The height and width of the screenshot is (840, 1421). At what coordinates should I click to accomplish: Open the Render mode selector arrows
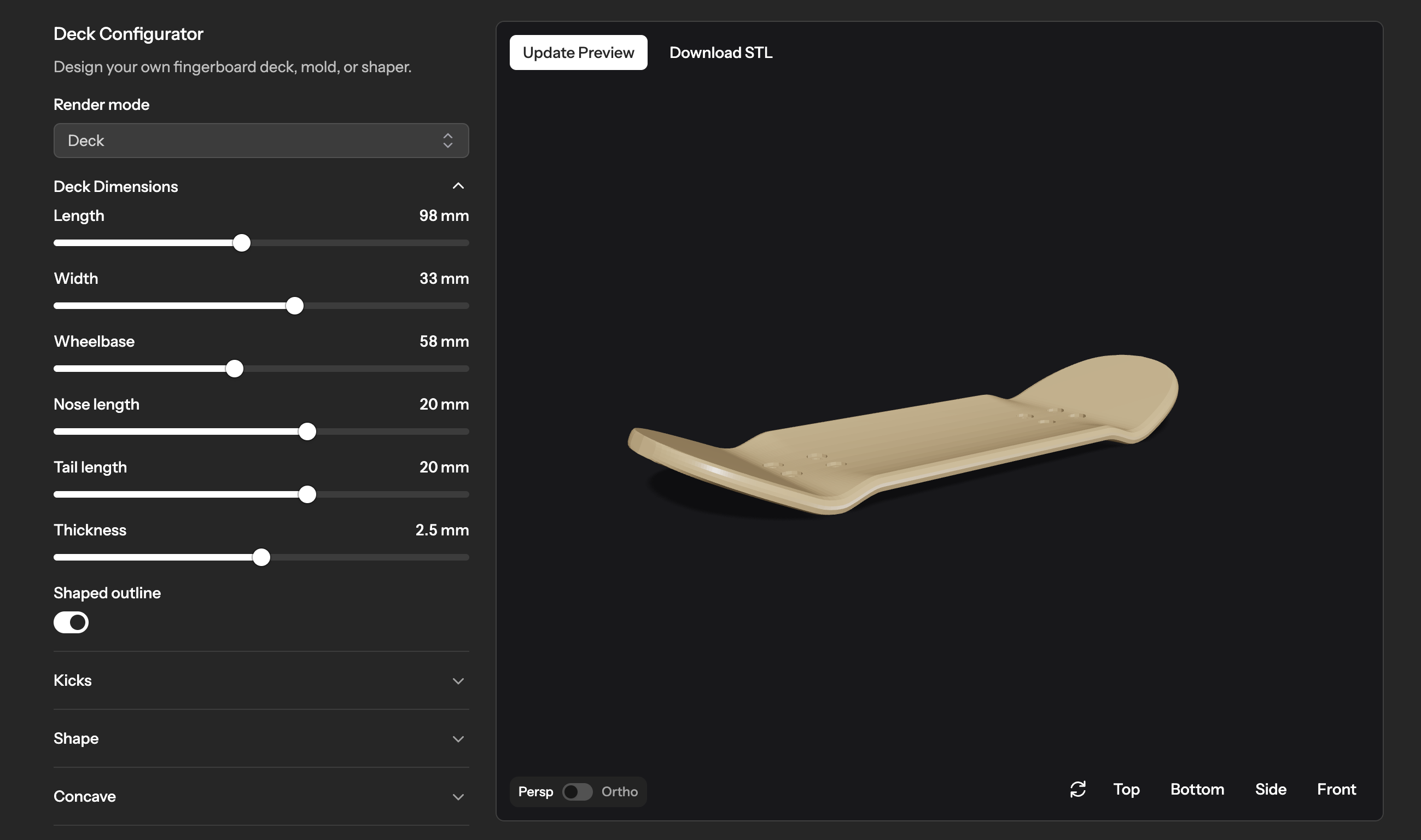(447, 141)
